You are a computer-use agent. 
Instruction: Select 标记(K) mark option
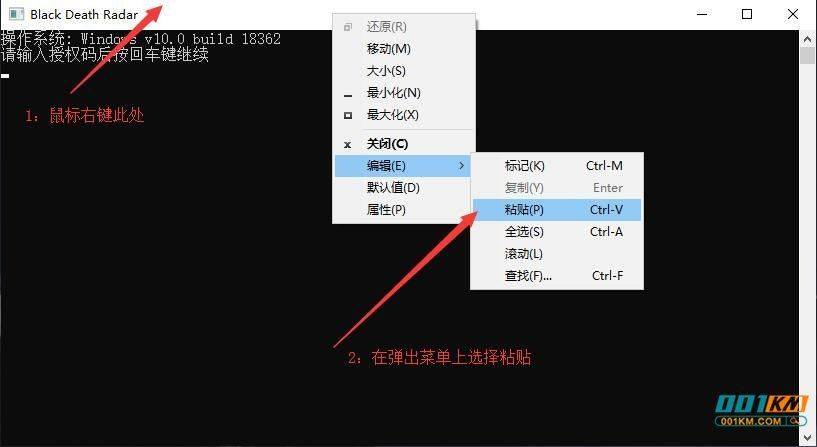pos(556,166)
